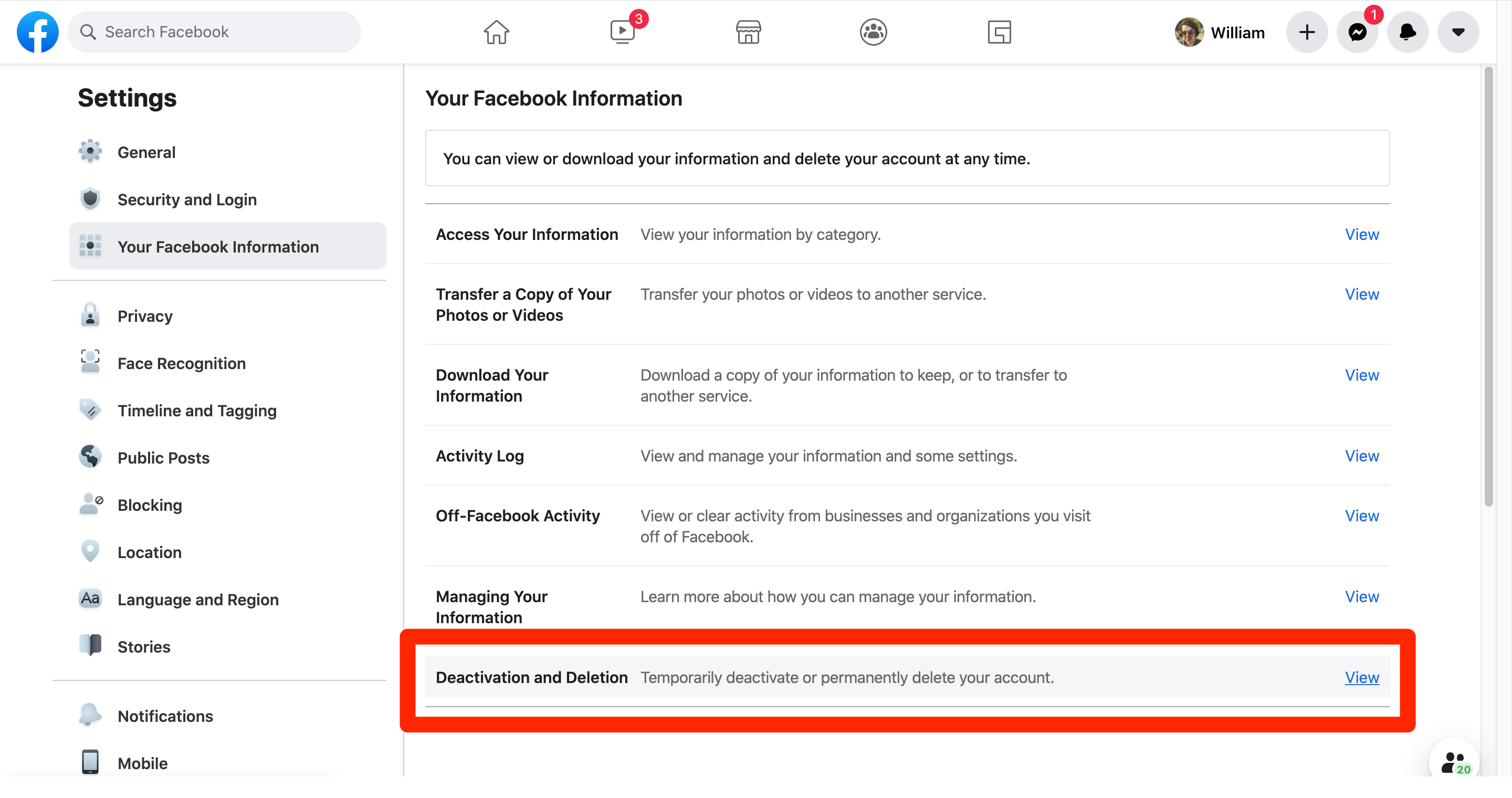
Task: View Your Facebook Information settings
Action: click(x=218, y=246)
